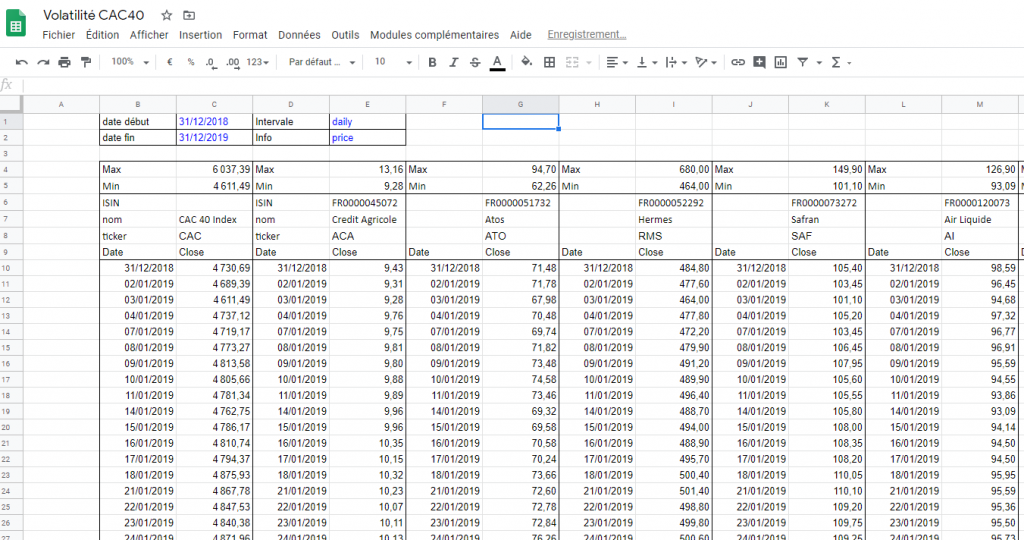The height and width of the screenshot is (540, 1024).
Task: Star the Volatilité CAC40 document
Action: click(x=167, y=15)
